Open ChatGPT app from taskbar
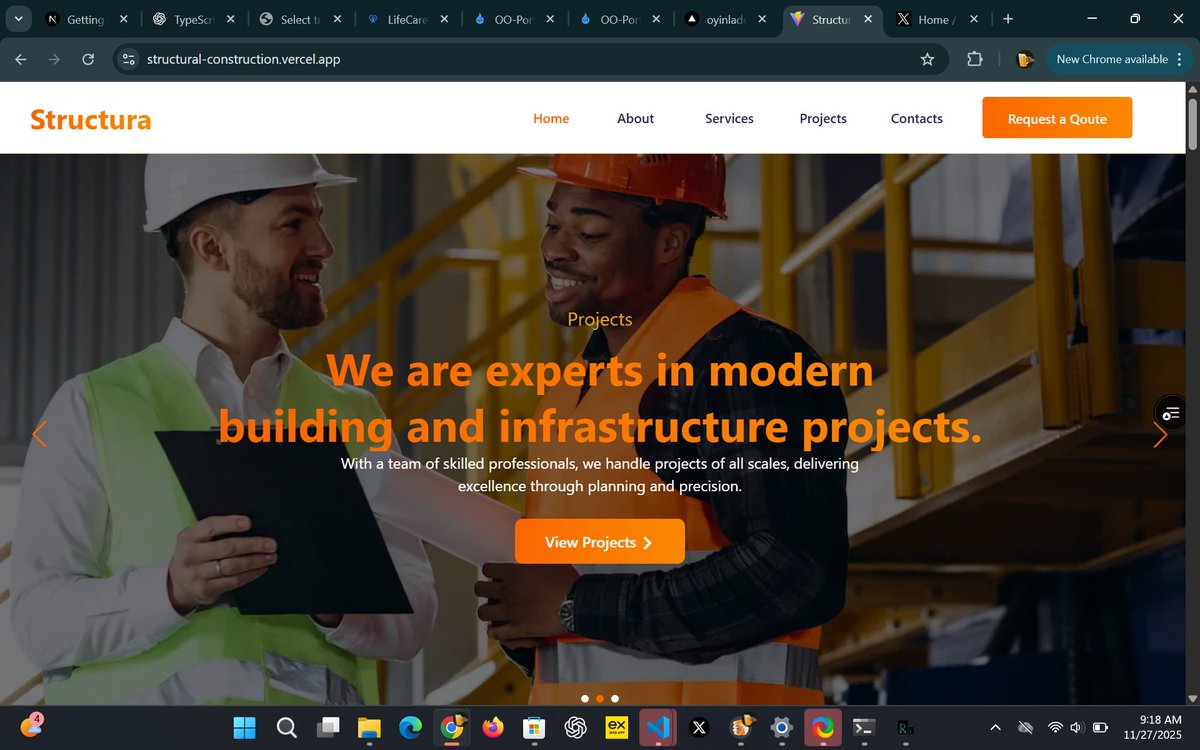This screenshot has width=1200, height=750. [575, 727]
